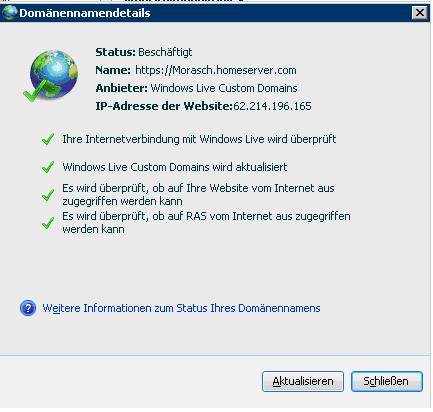Click the IP-Adresse der Website: label
Viewport: 433px width, 412px height.
tap(164, 106)
